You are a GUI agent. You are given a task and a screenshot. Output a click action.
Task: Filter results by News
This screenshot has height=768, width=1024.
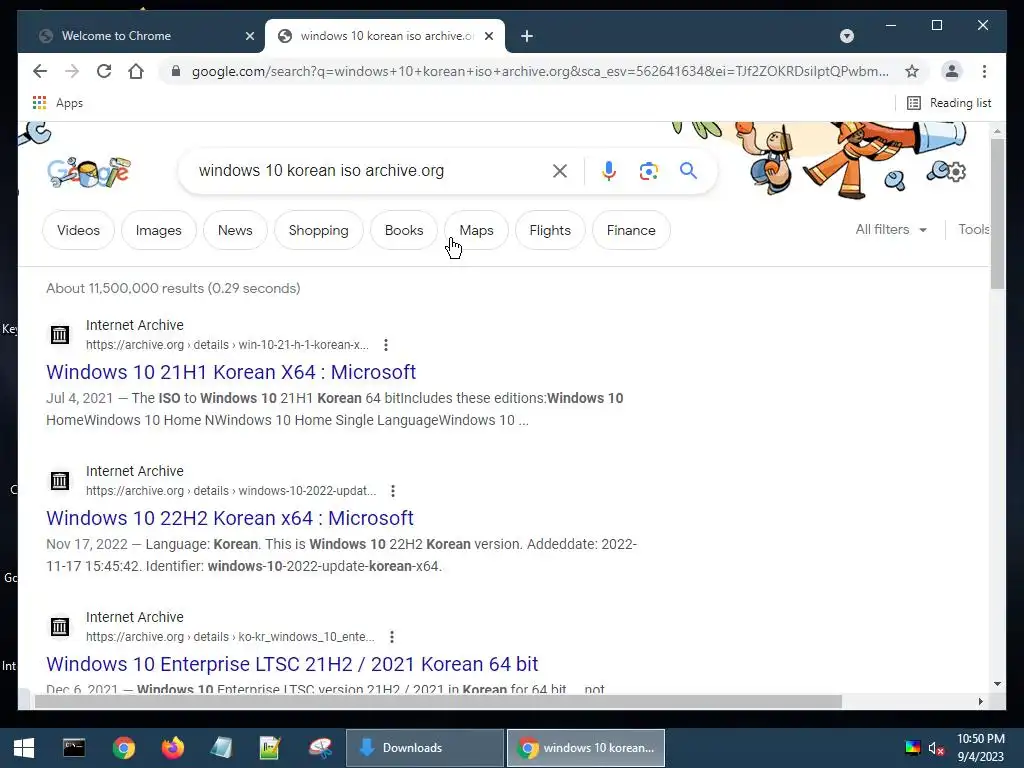pyautogui.click(x=235, y=230)
